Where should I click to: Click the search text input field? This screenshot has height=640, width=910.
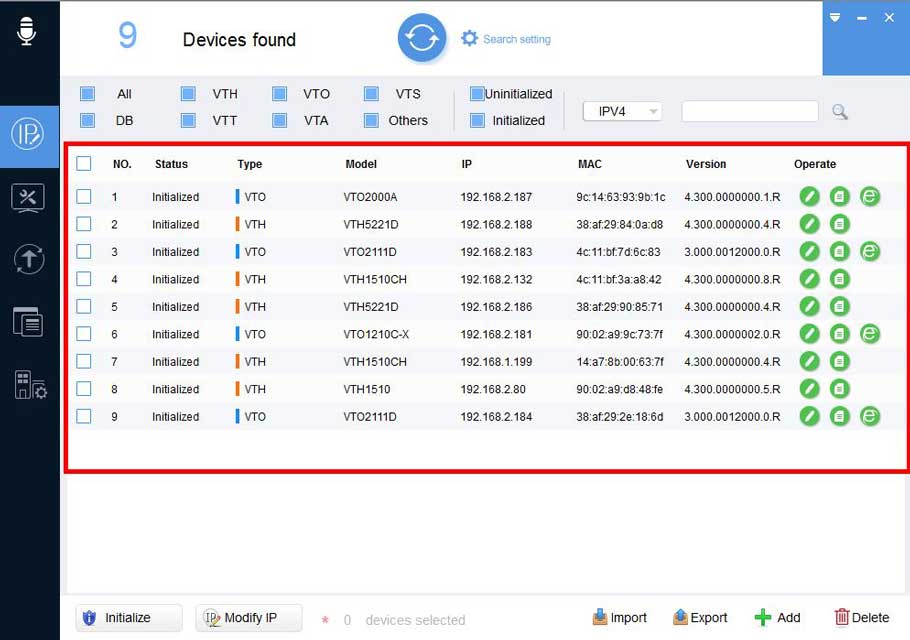pos(749,112)
